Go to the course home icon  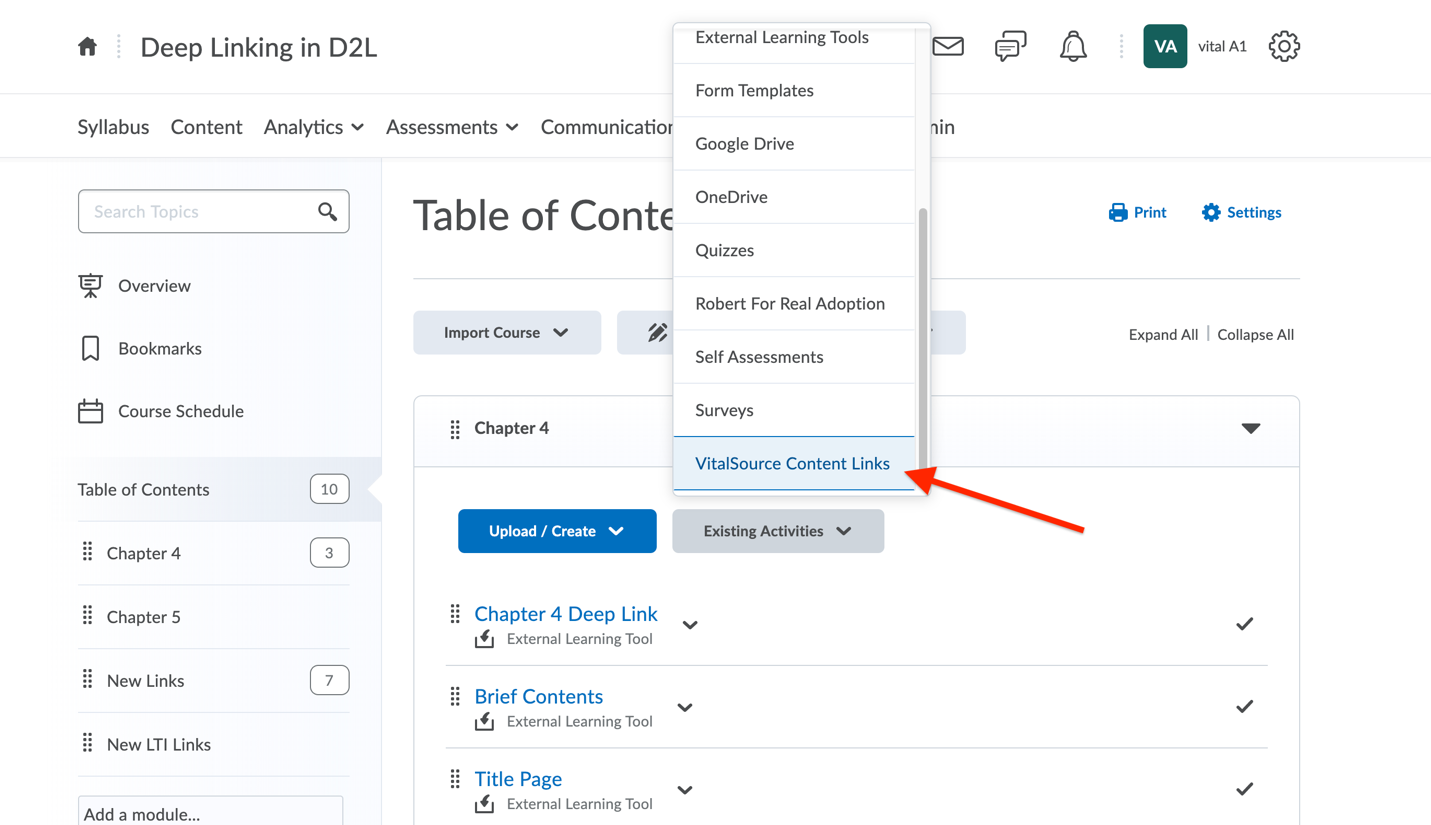[88, 47]
